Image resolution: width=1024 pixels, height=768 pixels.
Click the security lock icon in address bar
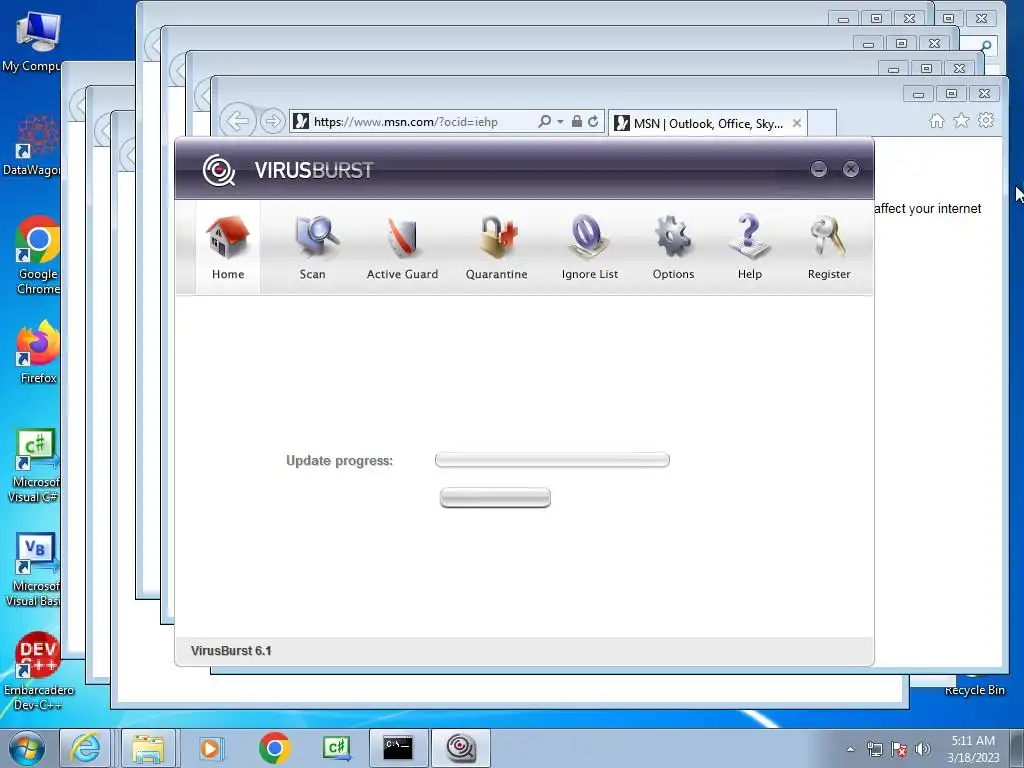click(577, 121)
